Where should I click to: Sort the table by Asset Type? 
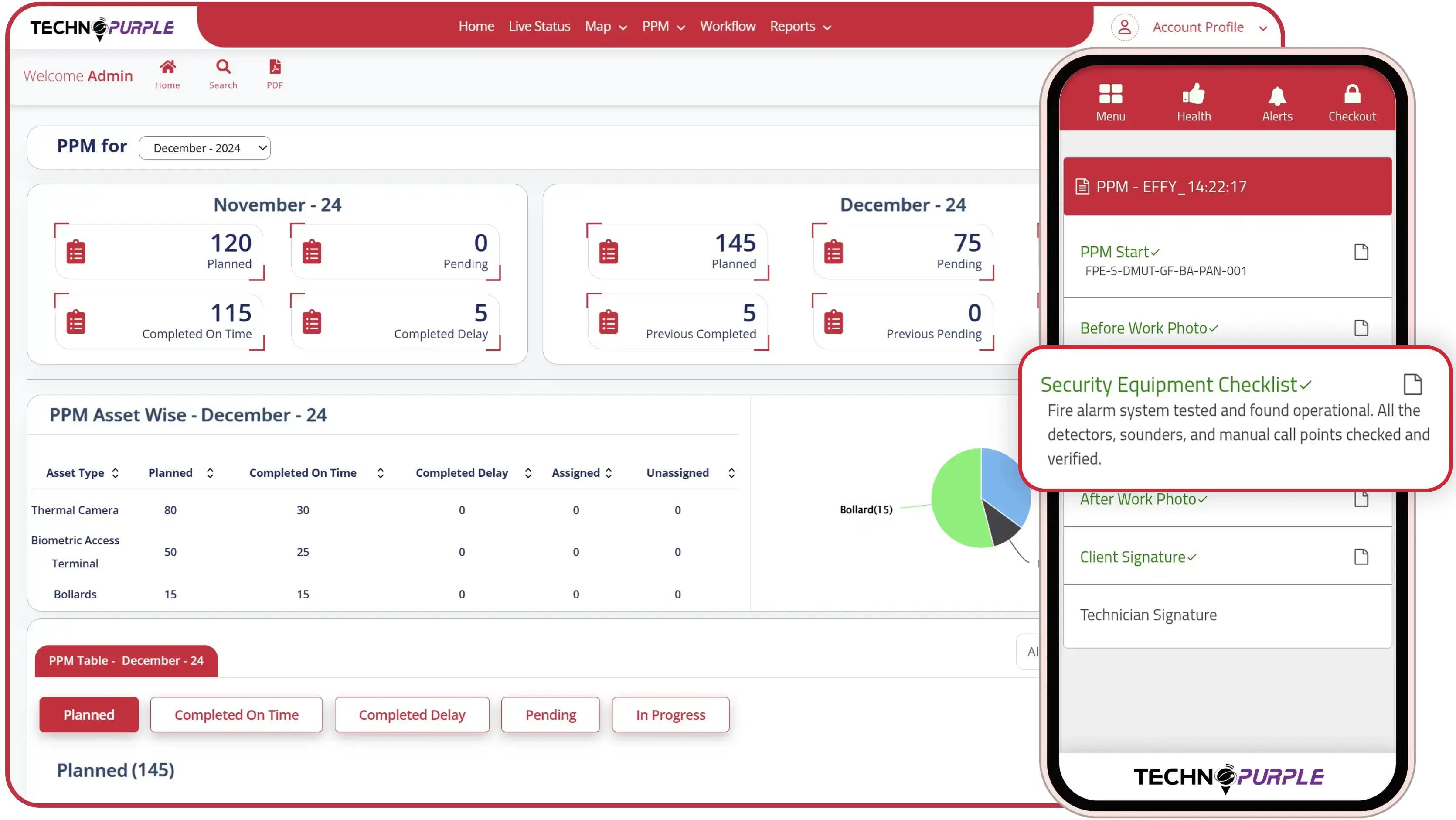pyautogui.click(x=116, y=473)
